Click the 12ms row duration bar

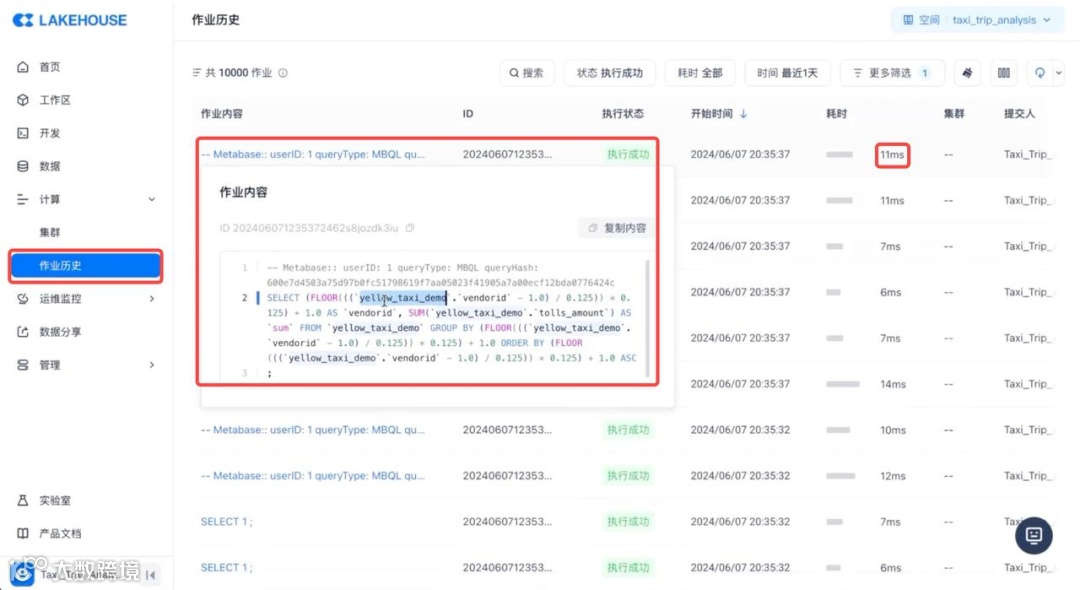[x=840, y=476]
